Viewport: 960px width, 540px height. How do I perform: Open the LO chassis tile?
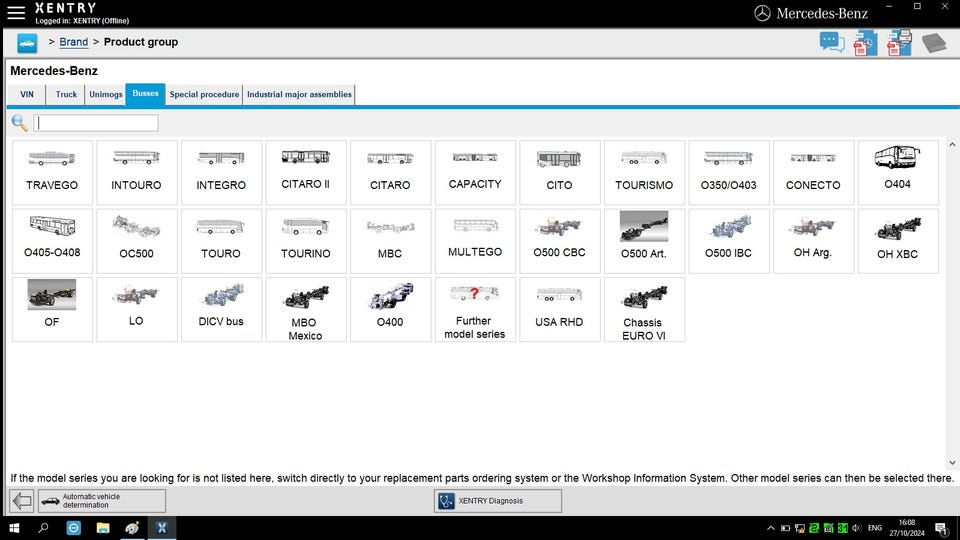pos(137,309)
